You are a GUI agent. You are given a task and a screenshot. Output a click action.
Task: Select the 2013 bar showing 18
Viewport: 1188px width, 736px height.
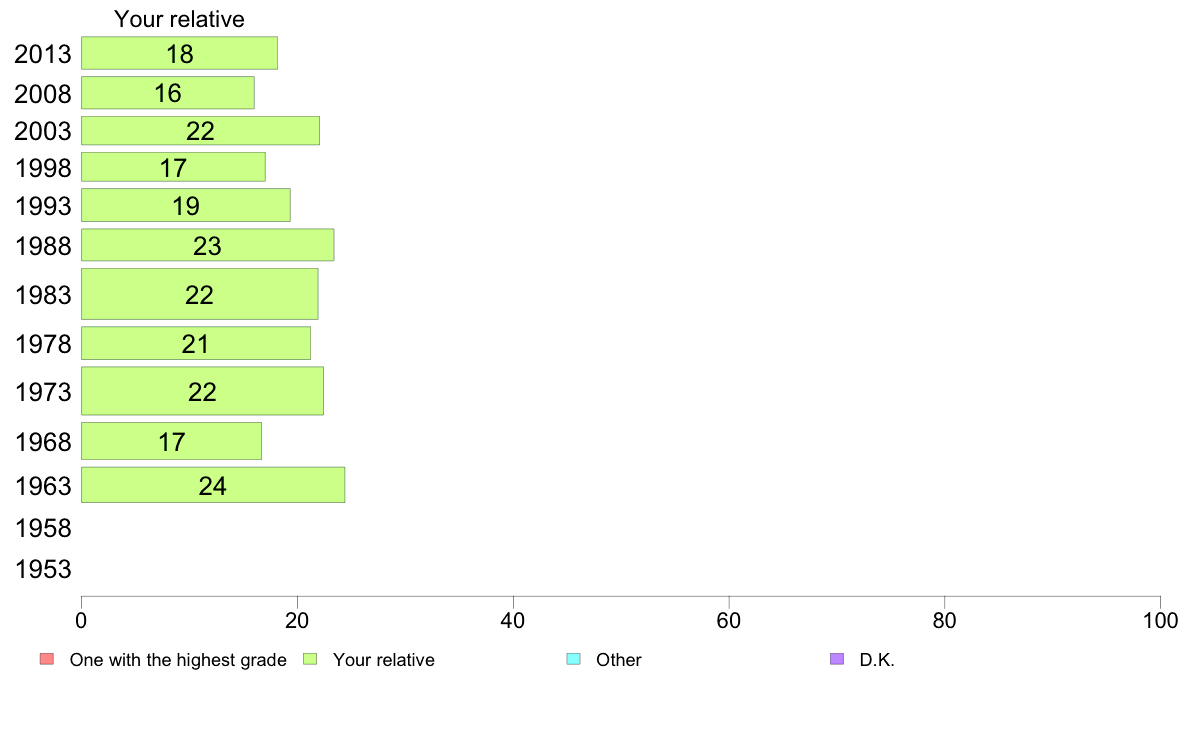[180, 53]
